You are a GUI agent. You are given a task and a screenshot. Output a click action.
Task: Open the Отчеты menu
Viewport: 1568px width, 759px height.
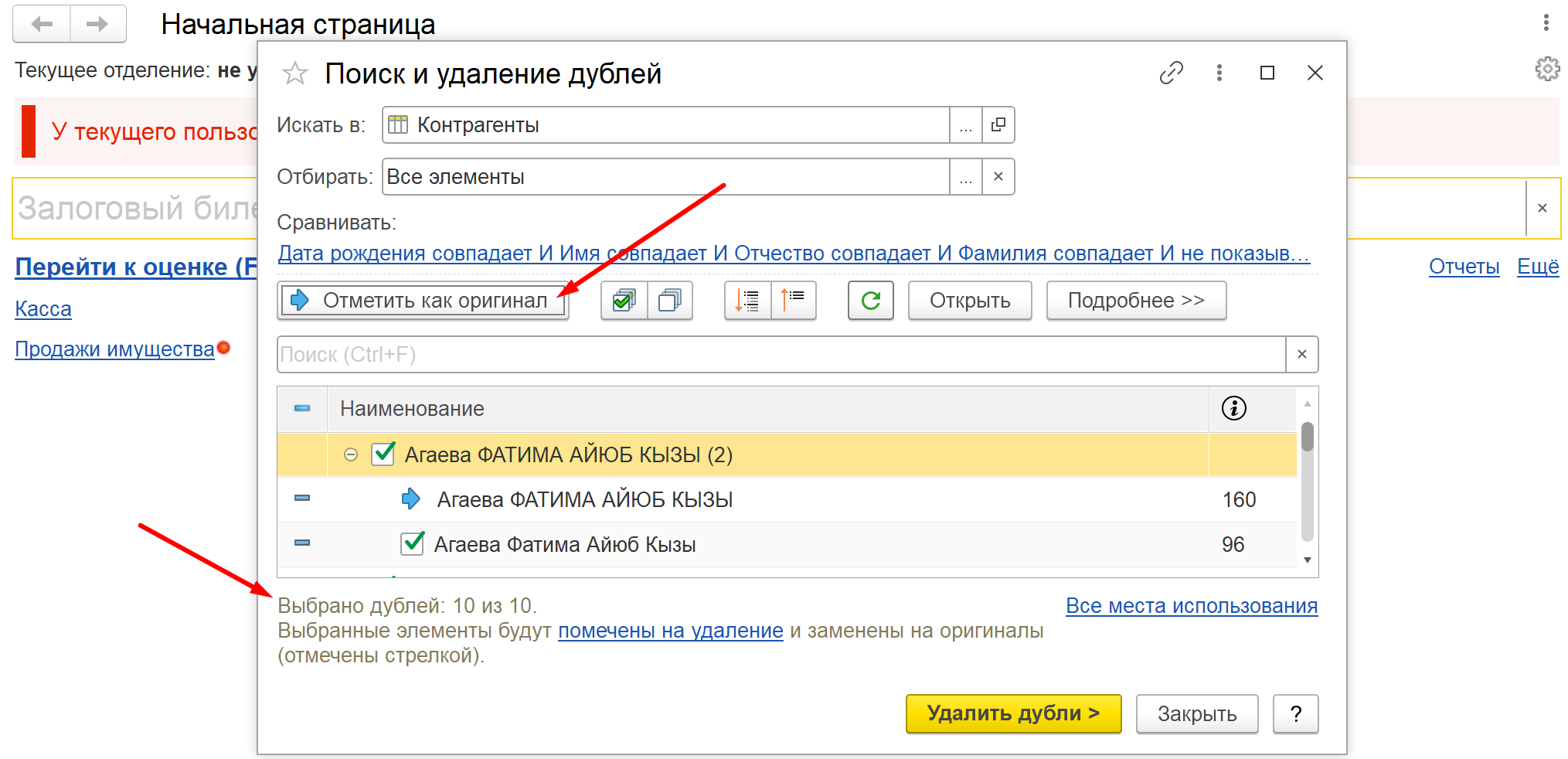1464,267
